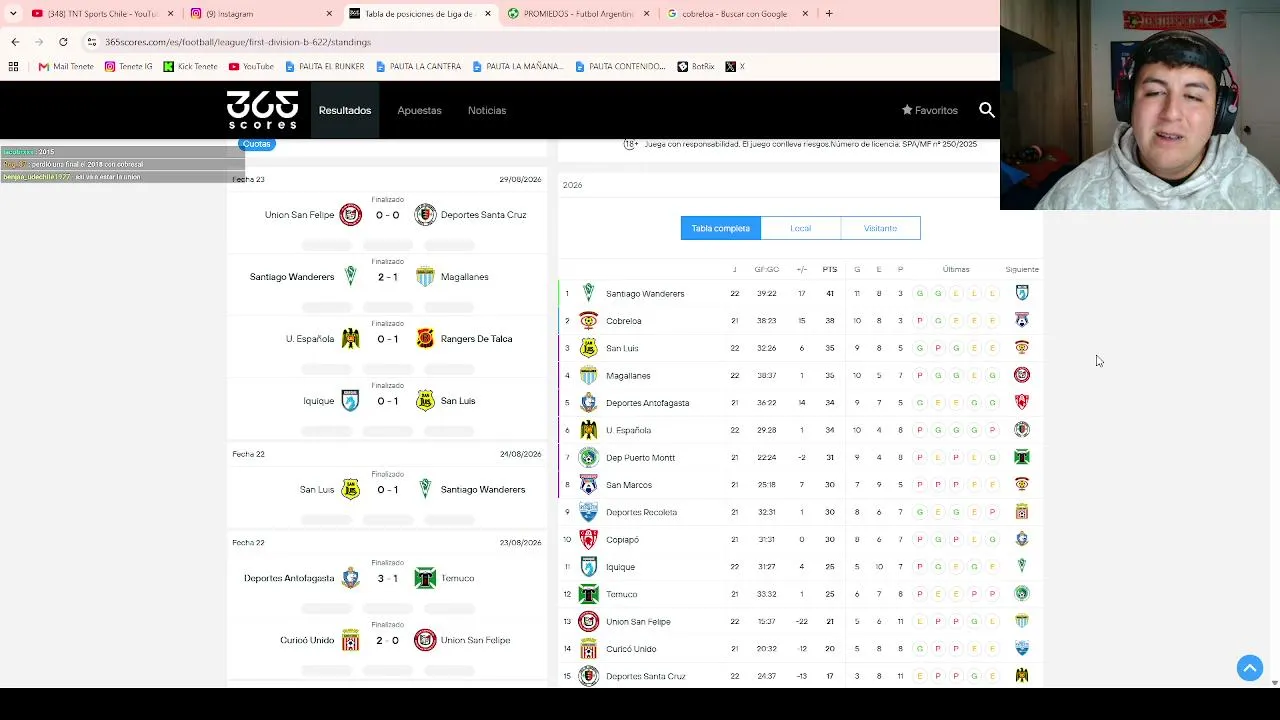Select the Tabla completa tab
This screenshot has width=1280, height=720.
(721, 228)
